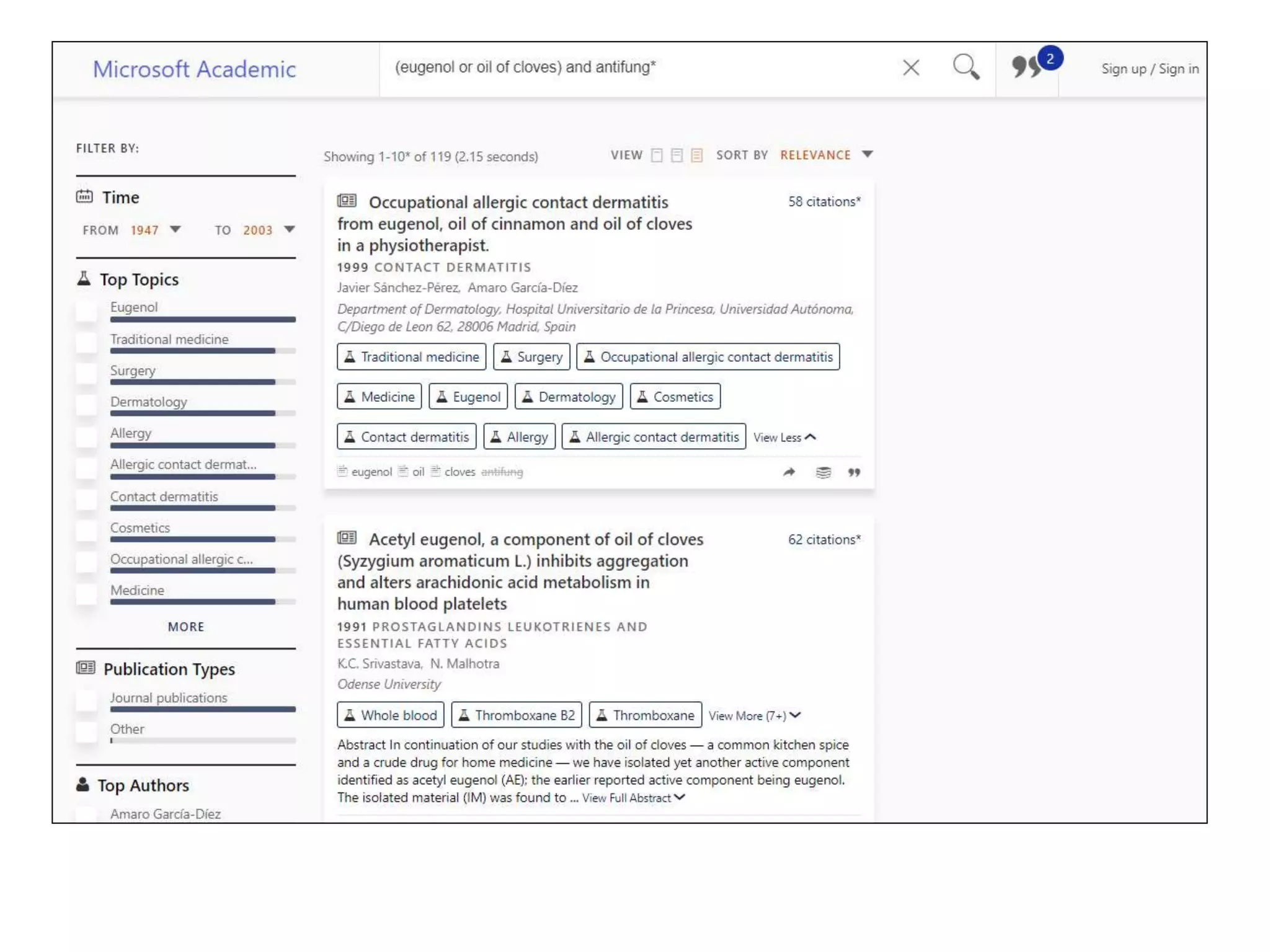Viewport: 1270px width, 952px height.
Task: Check Journal publications filter
Action: coord(87,700)
